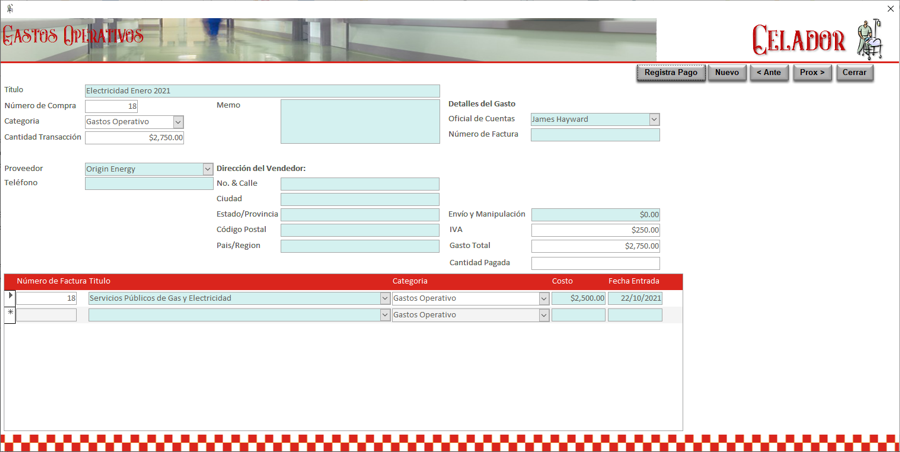Click the Pais/Region input field

coord(360,246)
